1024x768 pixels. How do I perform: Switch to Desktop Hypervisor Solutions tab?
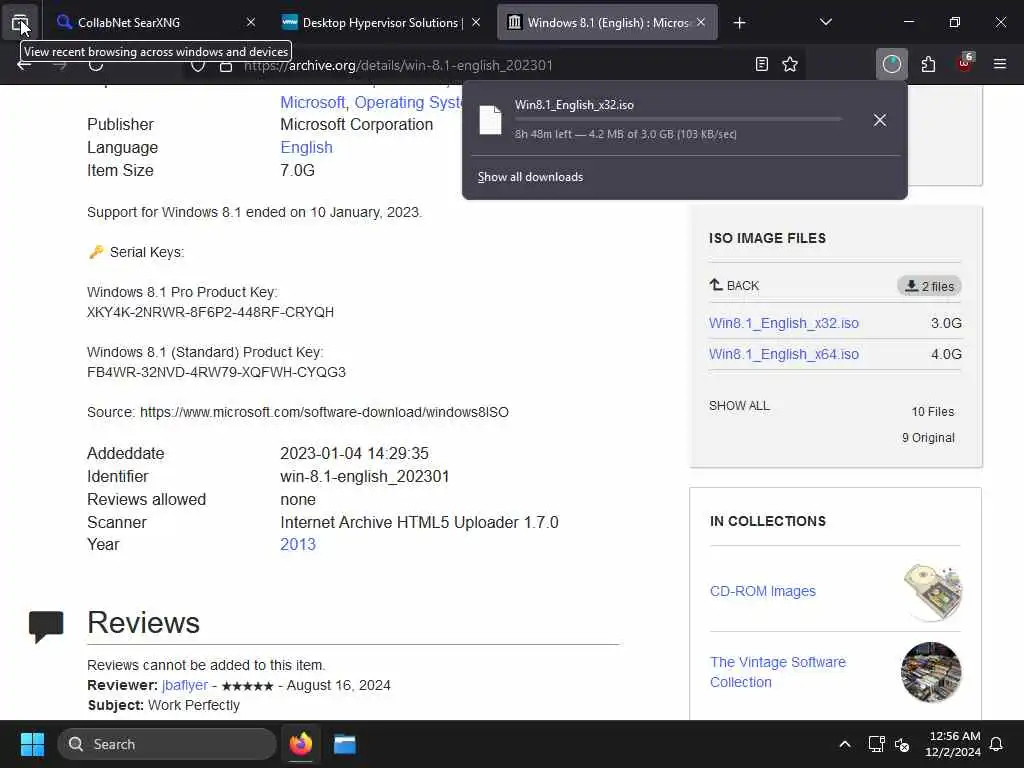[382, 23]
